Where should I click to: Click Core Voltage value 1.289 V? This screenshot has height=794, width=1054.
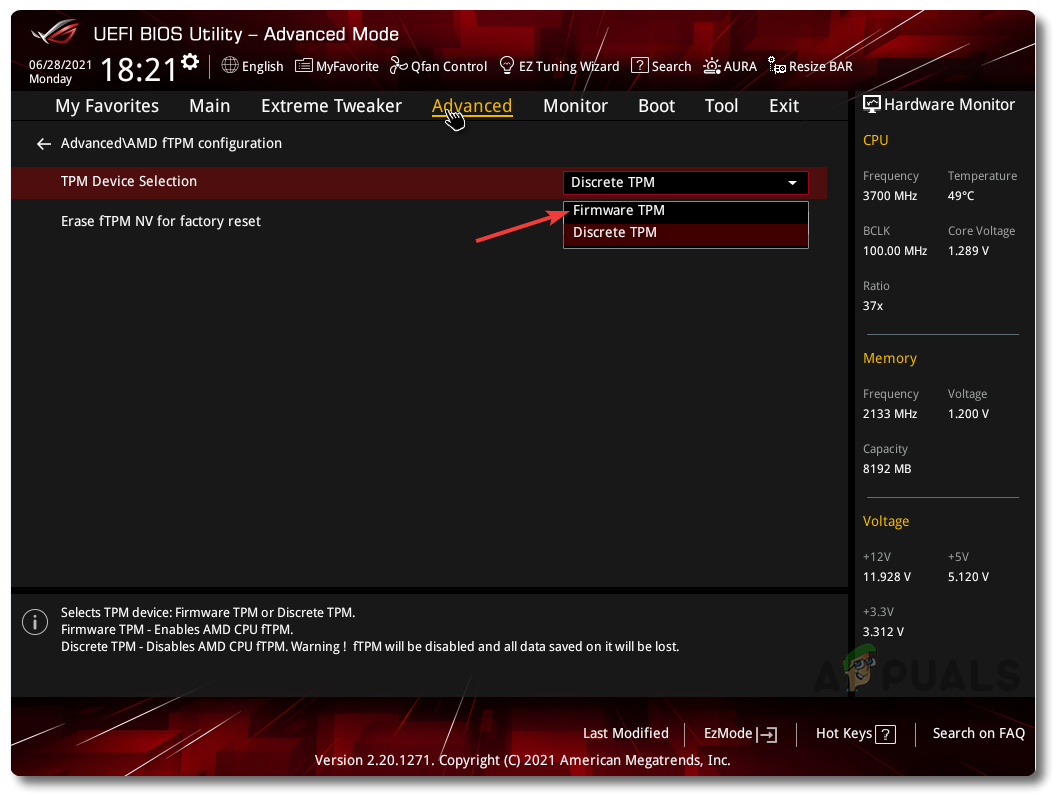[x=968, y=251]
